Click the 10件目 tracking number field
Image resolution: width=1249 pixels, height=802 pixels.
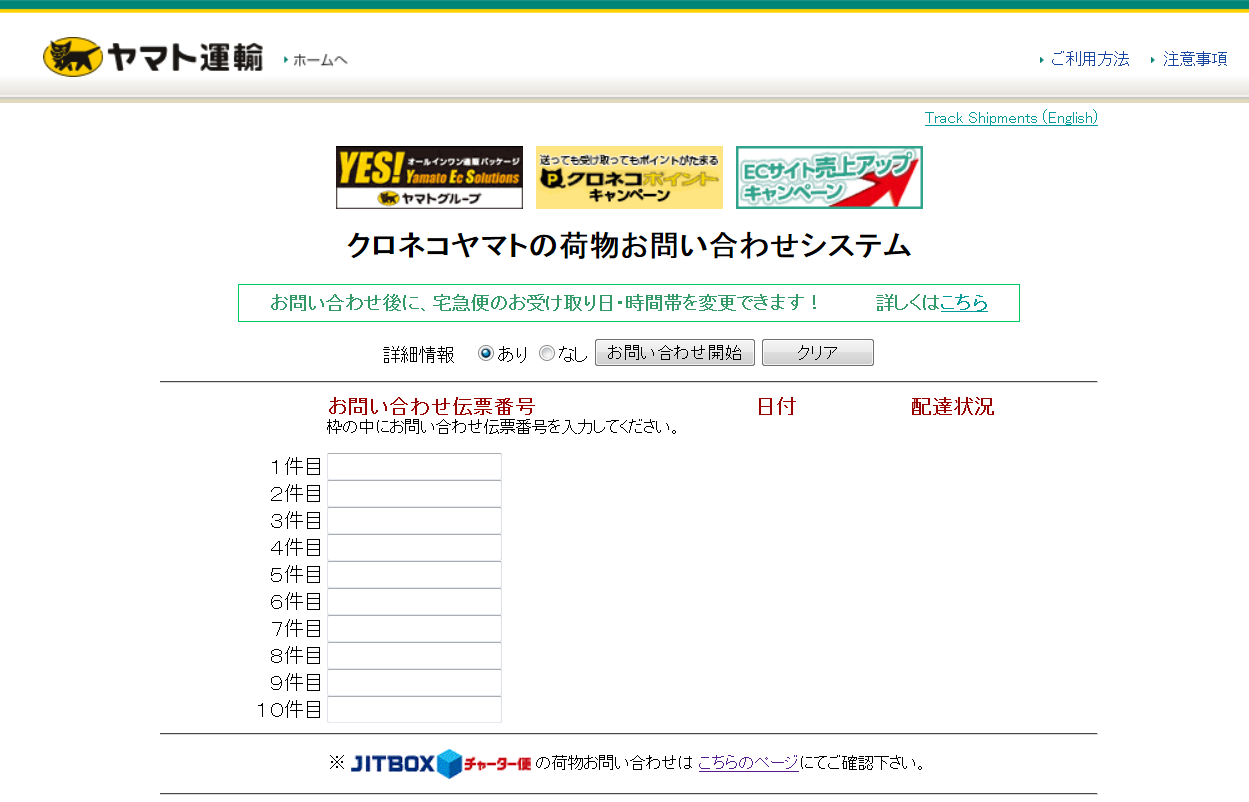[x=414, y=710]
